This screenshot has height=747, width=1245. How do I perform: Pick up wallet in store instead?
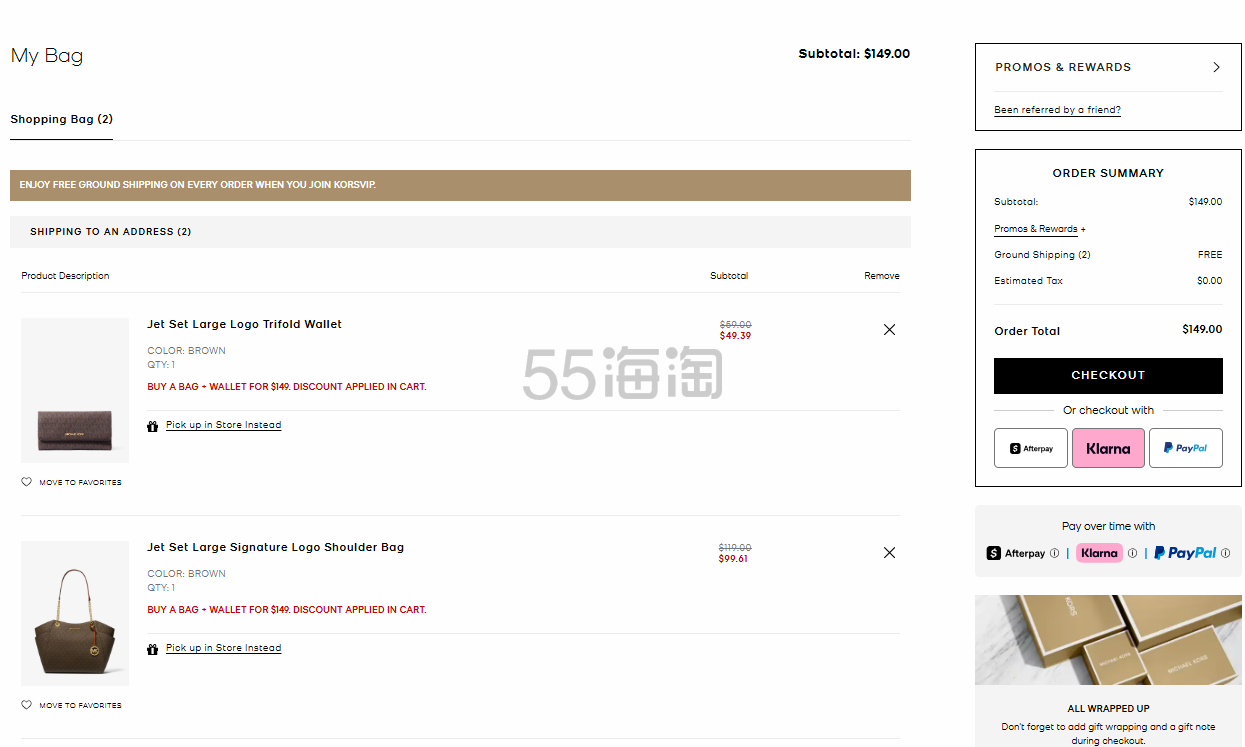pyautogui.click(x=223, y=425)
